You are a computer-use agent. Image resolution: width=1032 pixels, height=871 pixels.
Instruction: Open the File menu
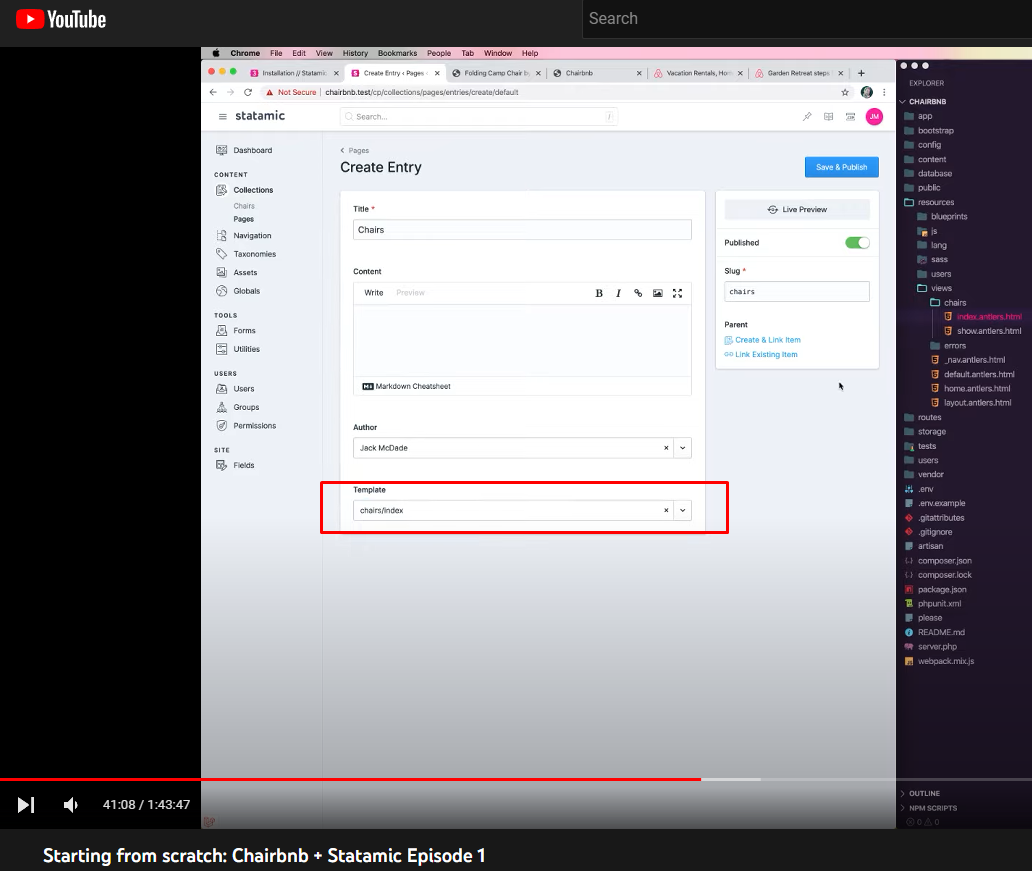click(276, 53)
